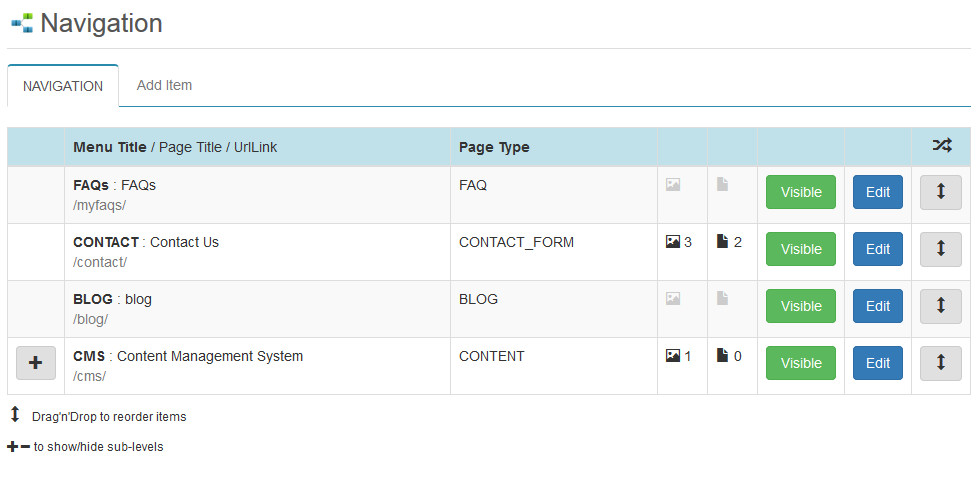Toggle Visible status of CMS item
The image size is (980, 481).
[x=801, y=364]
